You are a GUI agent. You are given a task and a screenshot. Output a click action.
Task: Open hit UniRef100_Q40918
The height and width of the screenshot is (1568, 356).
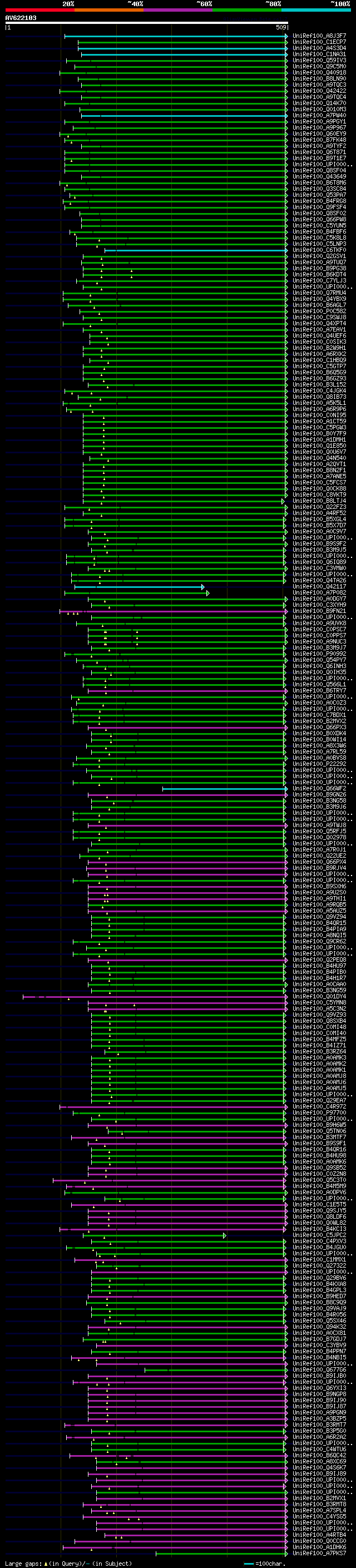click(319, 72)
